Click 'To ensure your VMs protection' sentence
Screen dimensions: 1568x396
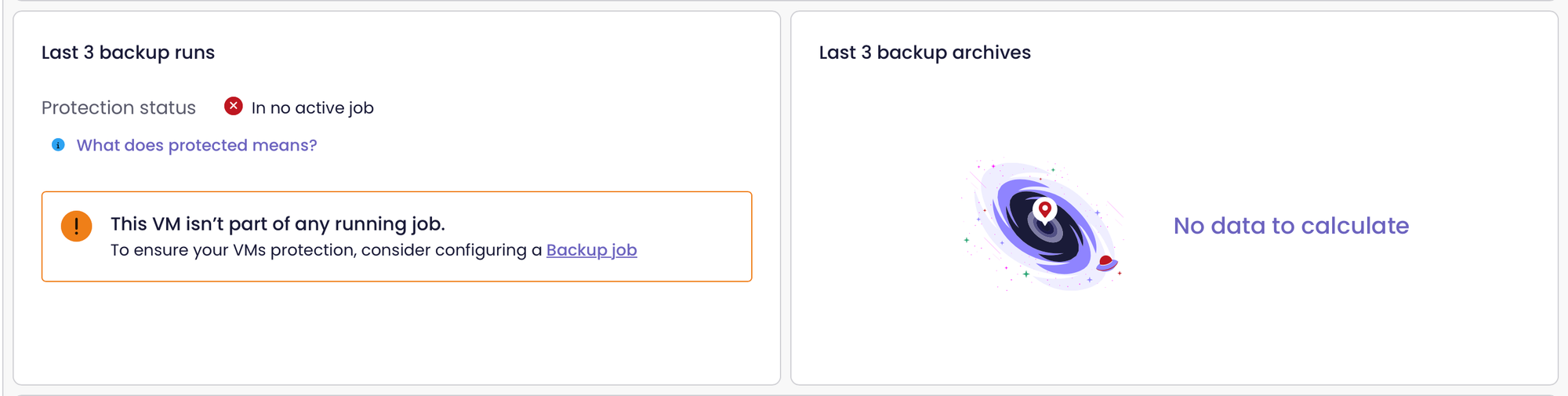click(x=326, y=250)
